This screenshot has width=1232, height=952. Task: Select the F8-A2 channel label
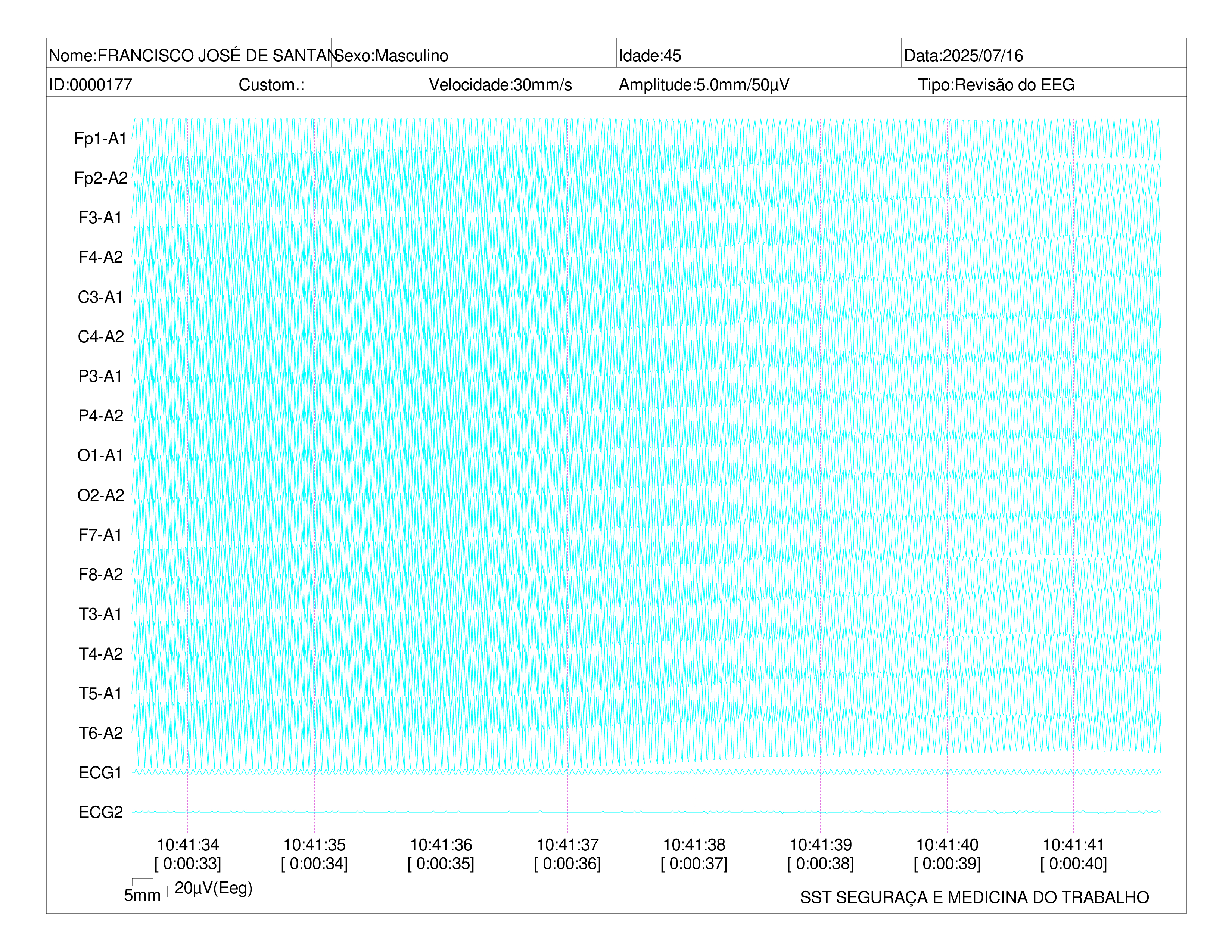101,575
